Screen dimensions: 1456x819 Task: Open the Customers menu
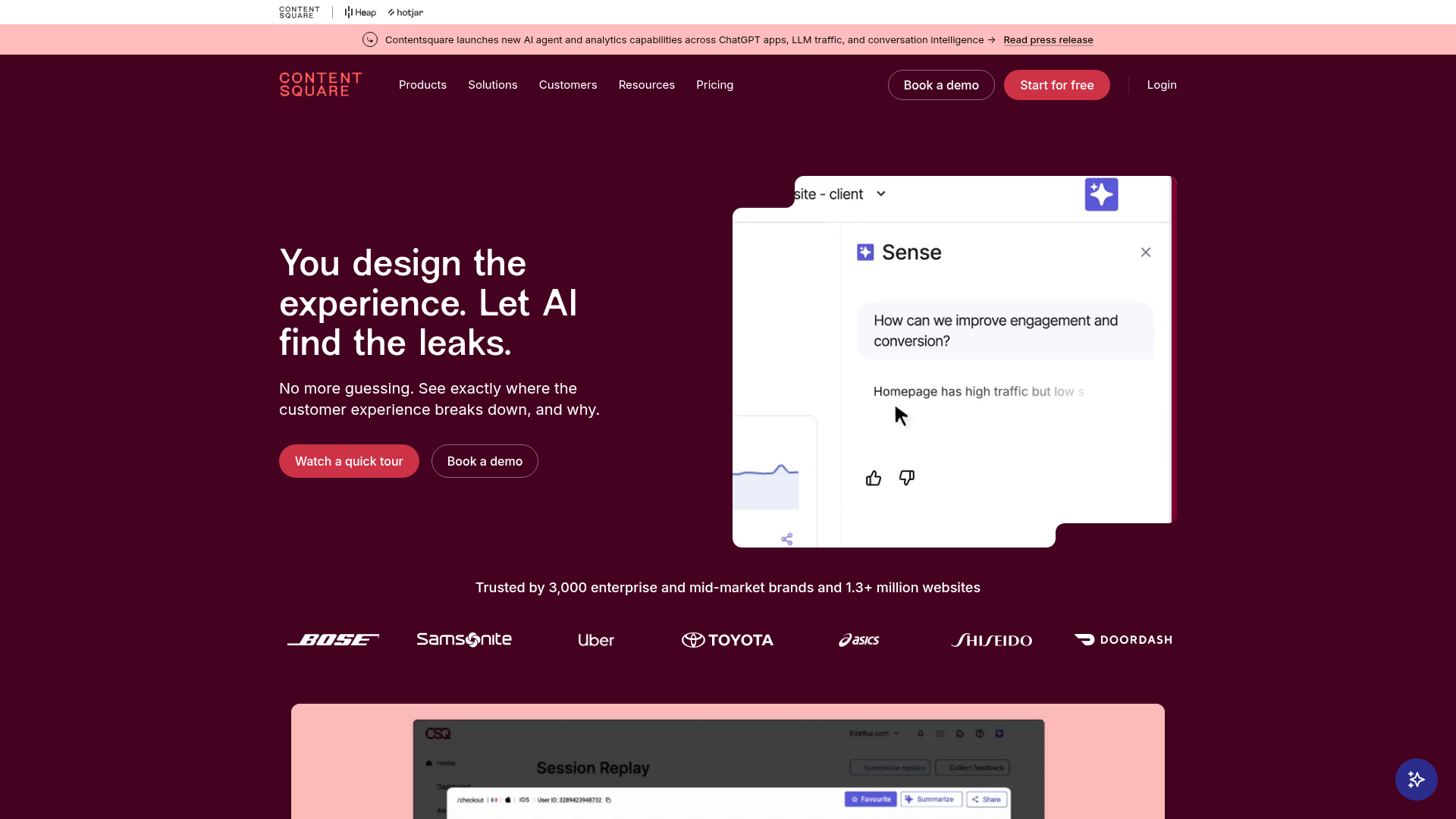[568, 85]
